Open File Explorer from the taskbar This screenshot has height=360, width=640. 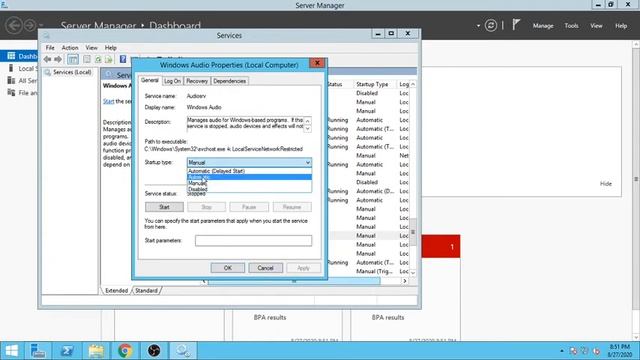click(x=96, y=351)
